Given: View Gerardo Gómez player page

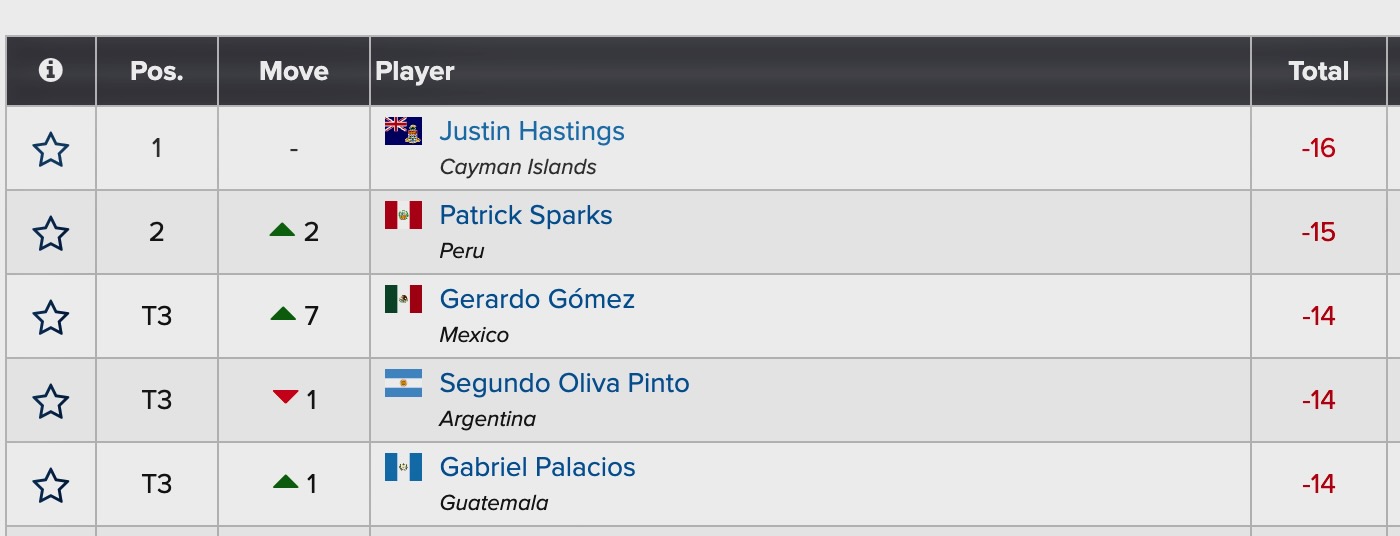Looking at the screenshot, I should pyautogui.click(x=537, y=299).
